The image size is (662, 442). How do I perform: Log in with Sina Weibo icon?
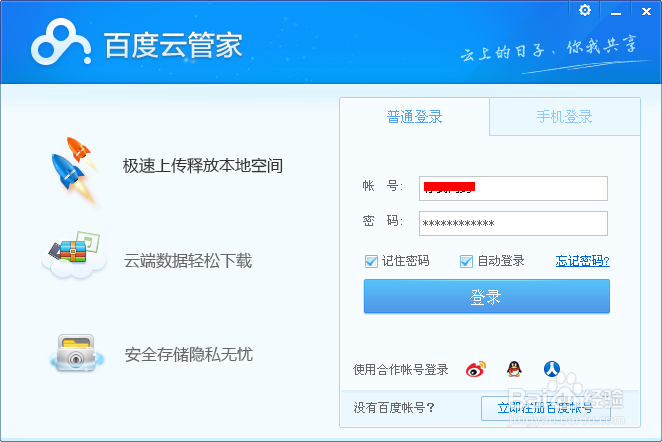[476, 369]
